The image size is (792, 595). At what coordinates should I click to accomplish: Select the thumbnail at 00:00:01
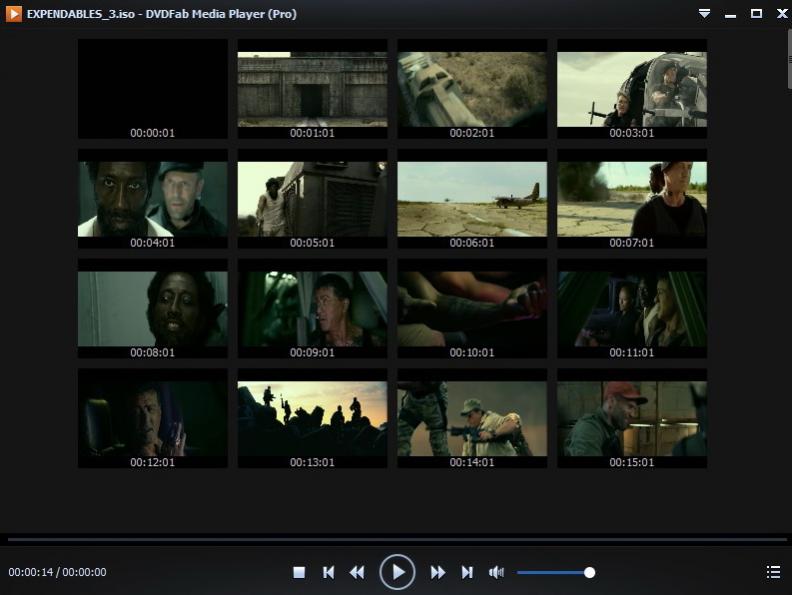[153, 89]
